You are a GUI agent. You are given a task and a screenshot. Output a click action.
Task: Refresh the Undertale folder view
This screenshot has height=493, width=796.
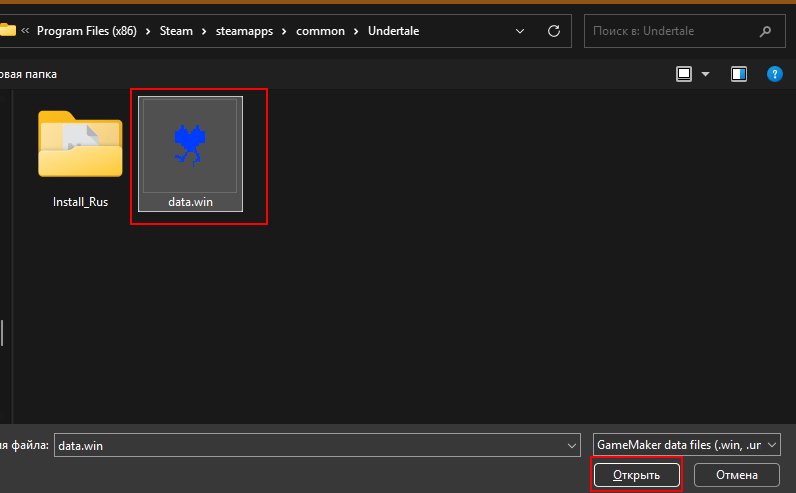coord(554,31)
